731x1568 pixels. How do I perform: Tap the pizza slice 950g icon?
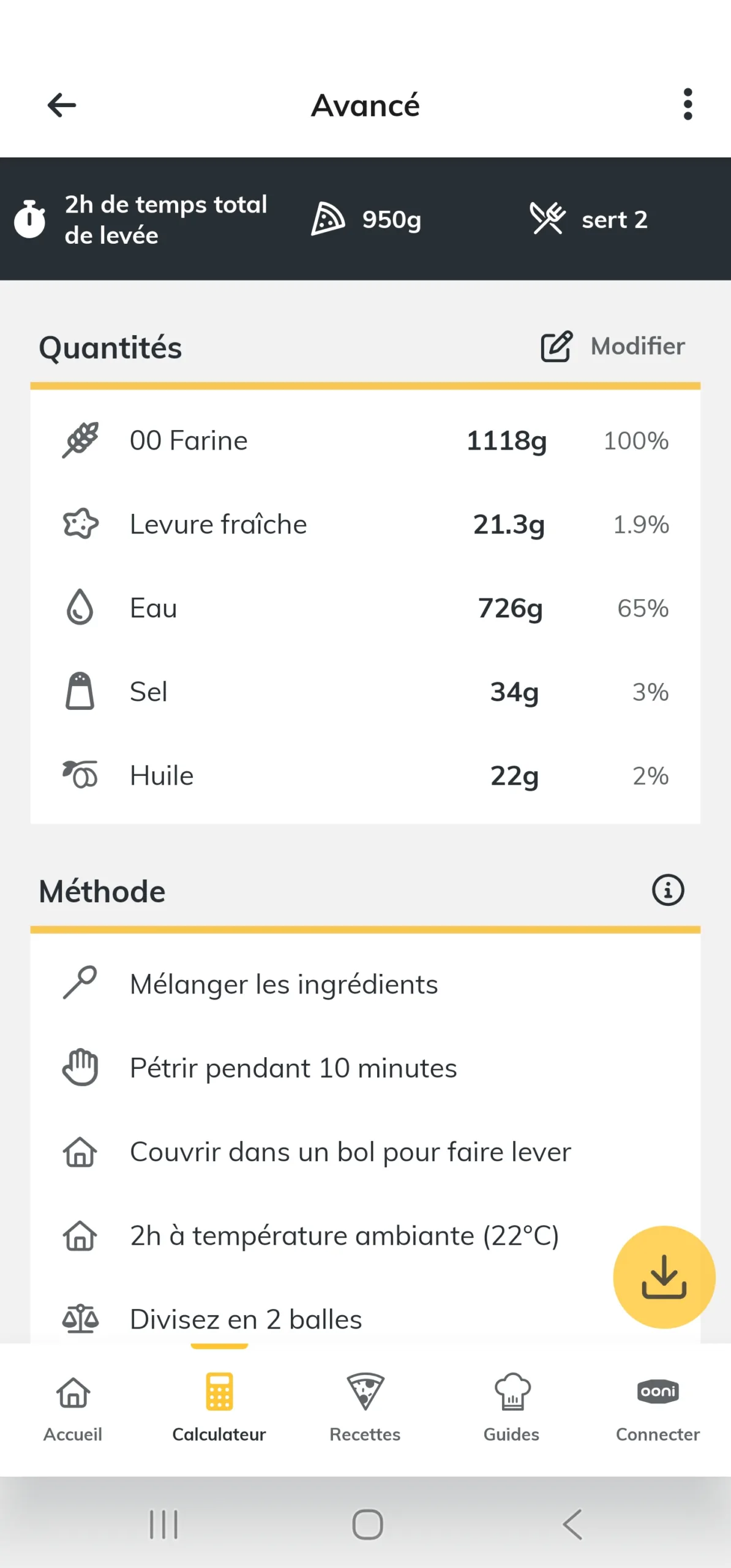click(x=328, y=219)
